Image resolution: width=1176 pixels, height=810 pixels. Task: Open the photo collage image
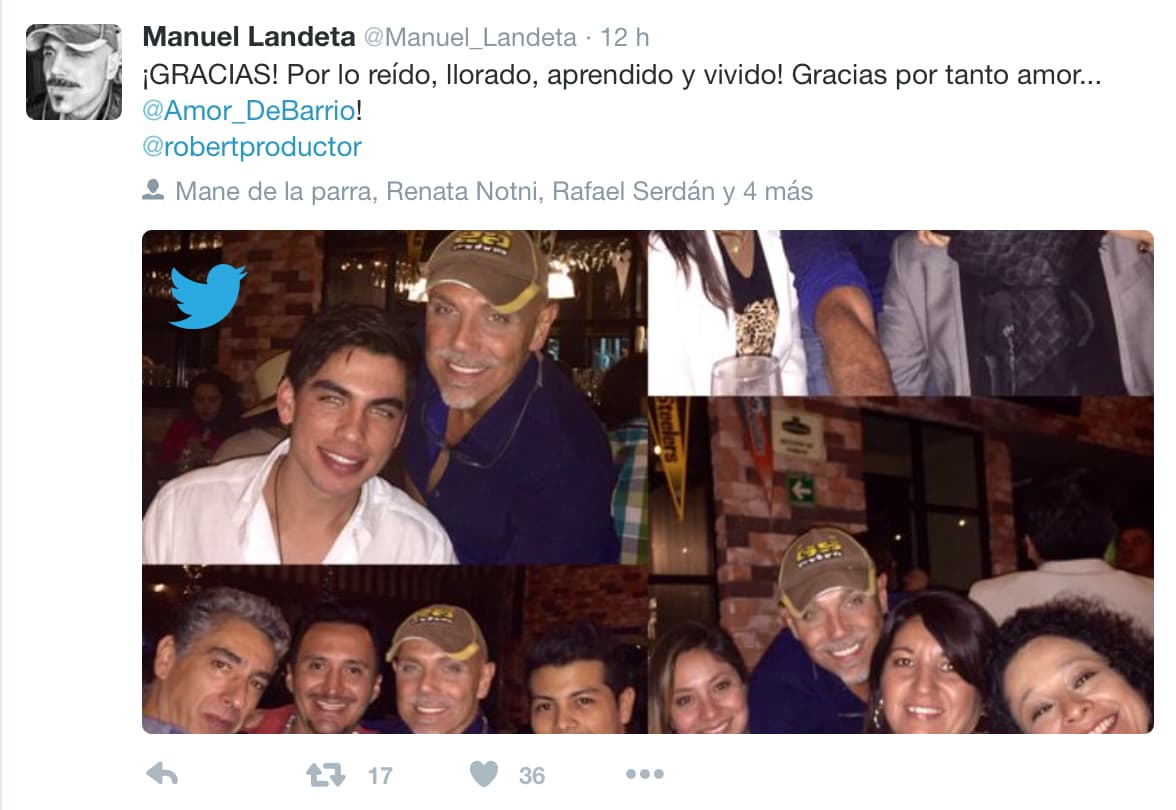pyautogui.click(x=648, y=482)
